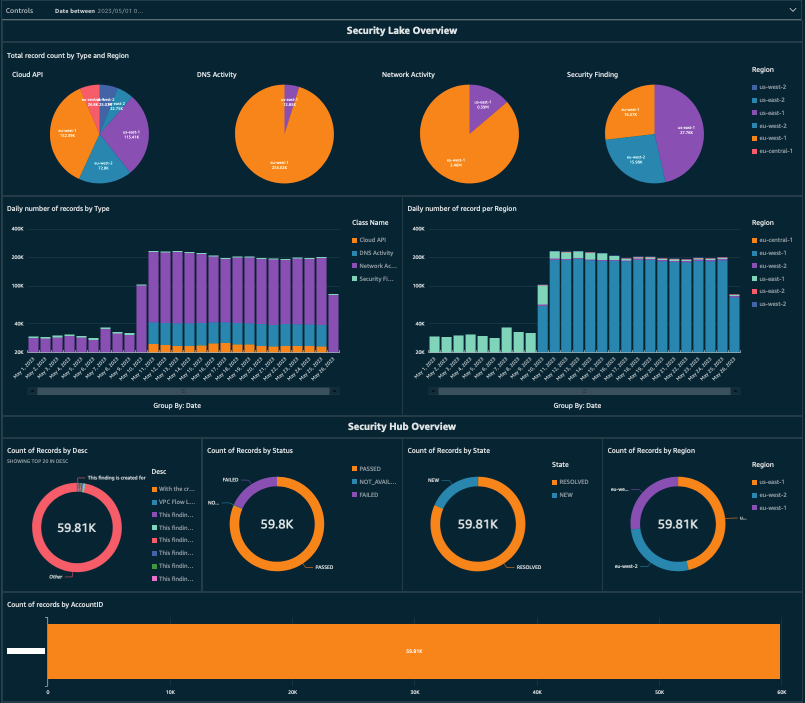Click the Security Lake Overview title

pyautogui.click(x=402, y=31)
